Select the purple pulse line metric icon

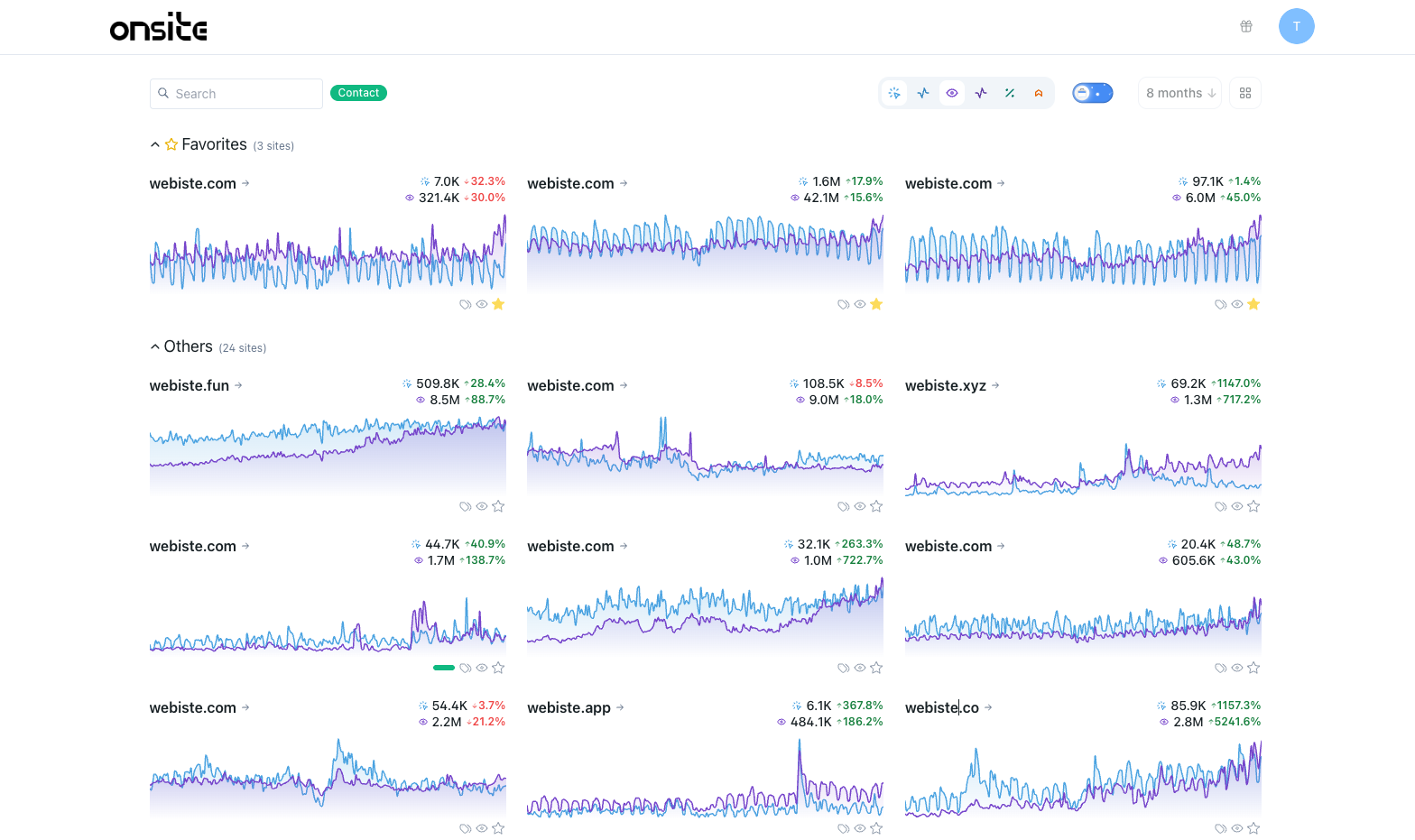981,93
